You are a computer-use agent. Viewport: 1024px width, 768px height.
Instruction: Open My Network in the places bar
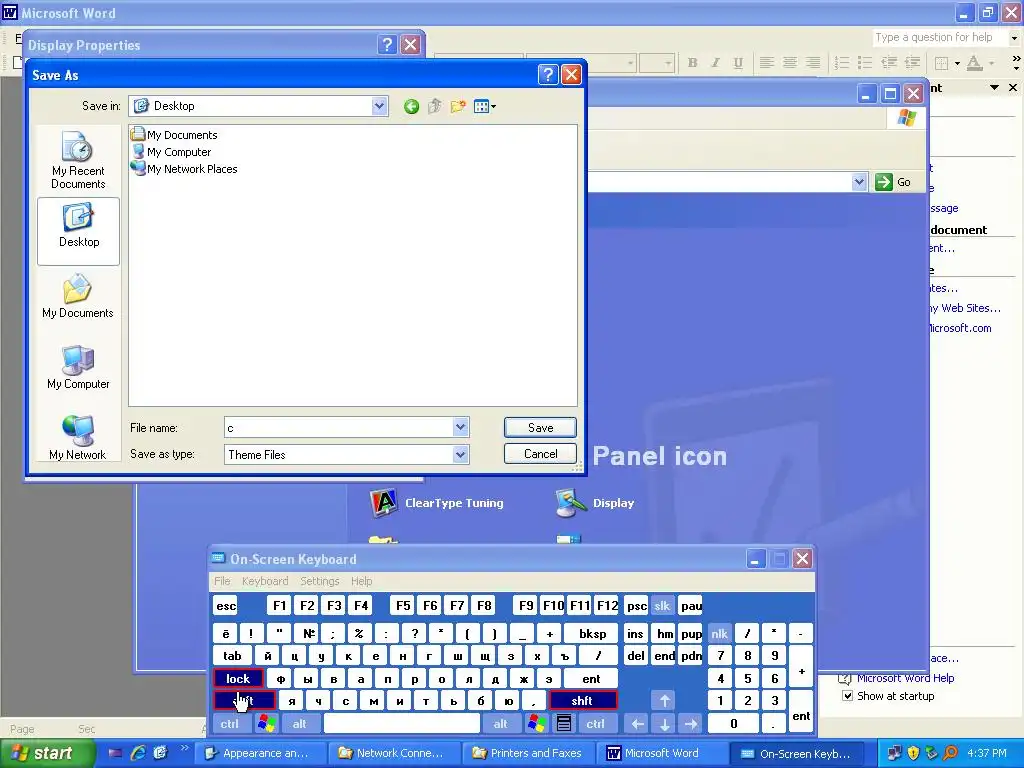[x=78, y=438]
